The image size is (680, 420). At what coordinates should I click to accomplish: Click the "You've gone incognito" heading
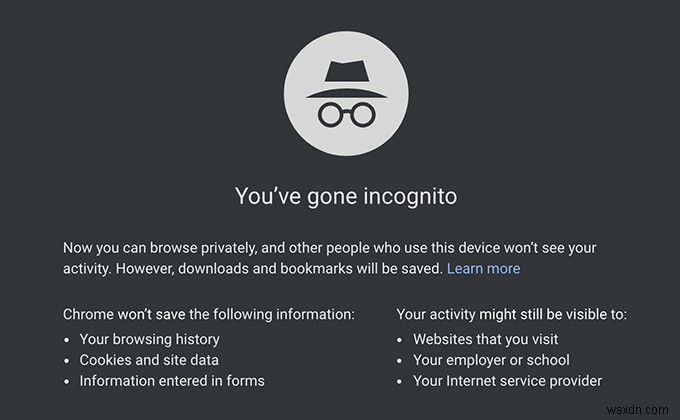[x=344, y=195]
